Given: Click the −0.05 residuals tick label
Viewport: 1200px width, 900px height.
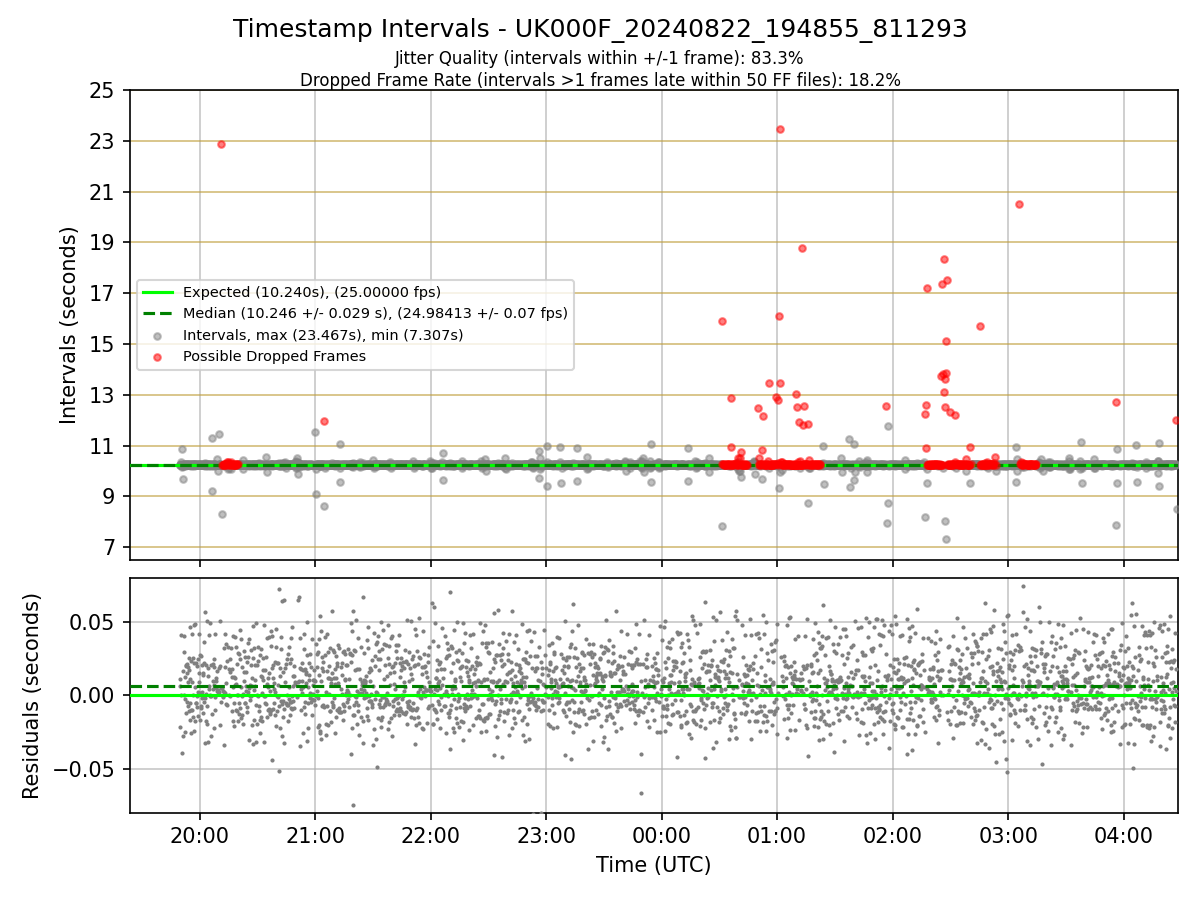Looking at the screenshot, I should click(82, 769).
